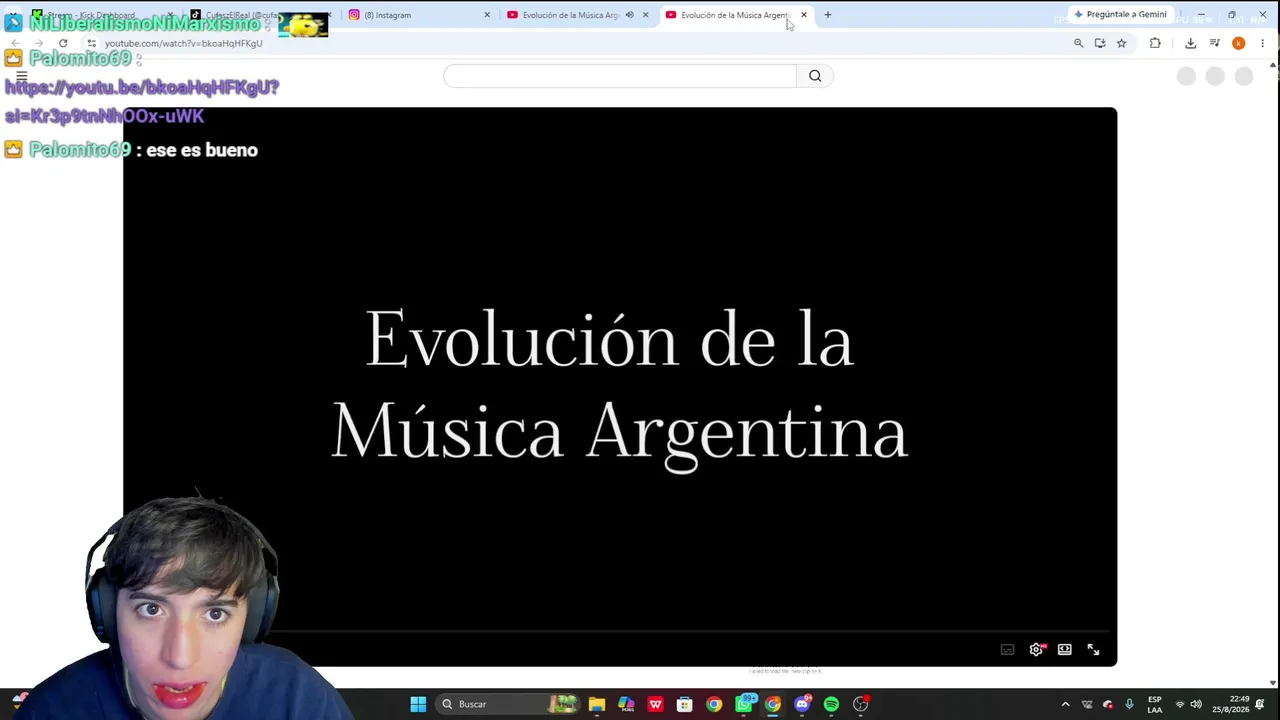Enter fullscreen on the YouTube video
The image size is (1280, 720).
(1093, 650)
